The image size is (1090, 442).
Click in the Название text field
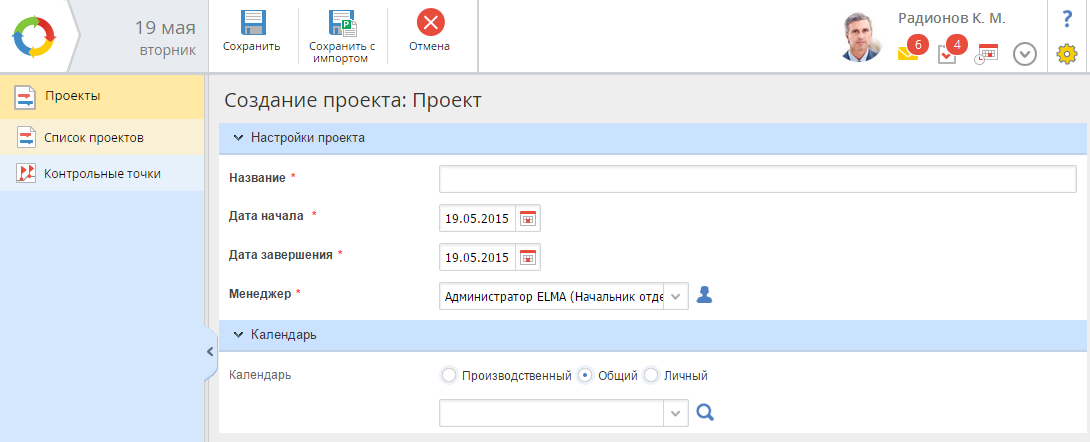tap(757, 179)
